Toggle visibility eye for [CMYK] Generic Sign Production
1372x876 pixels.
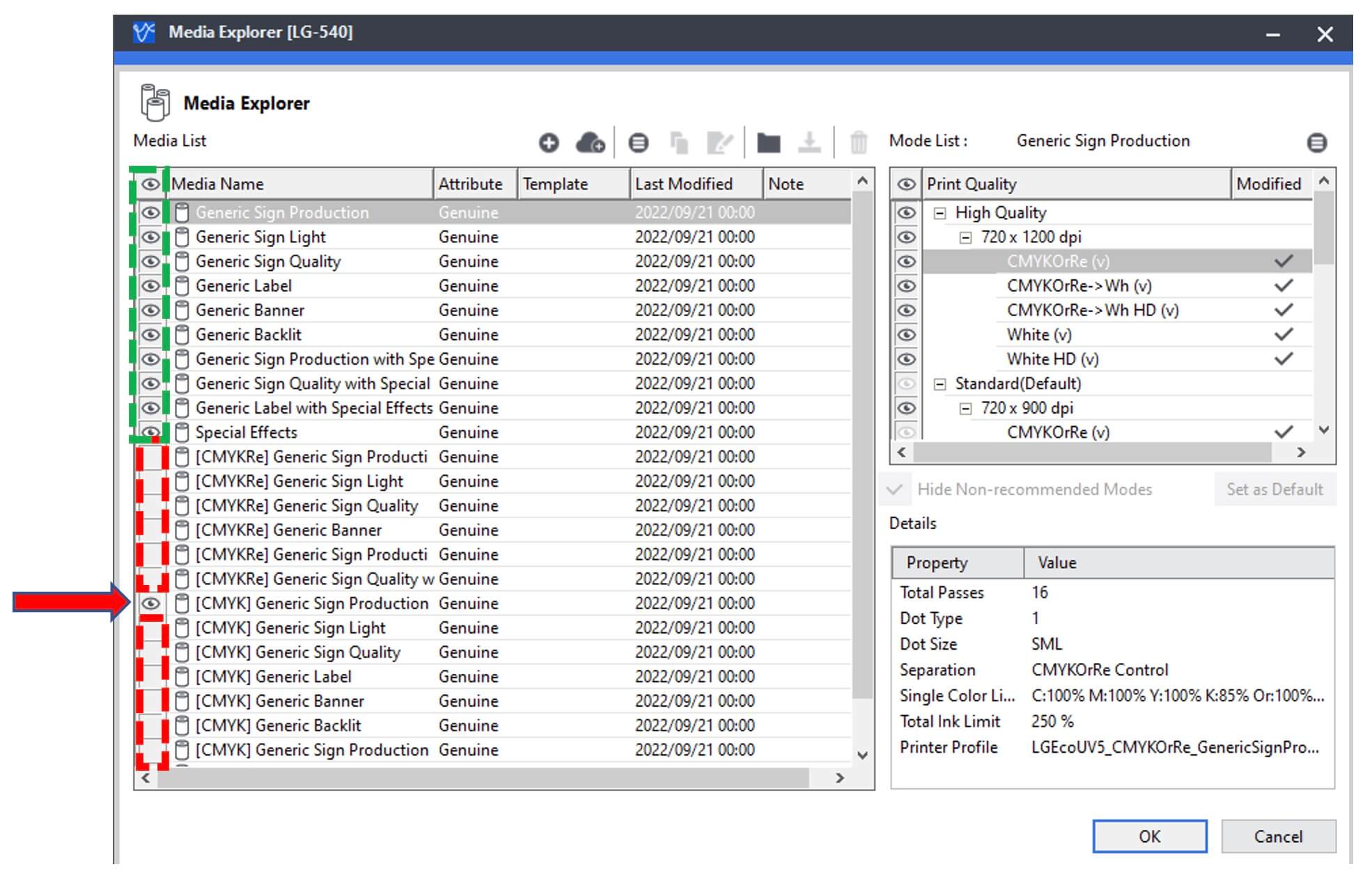(x=150, y=603)
